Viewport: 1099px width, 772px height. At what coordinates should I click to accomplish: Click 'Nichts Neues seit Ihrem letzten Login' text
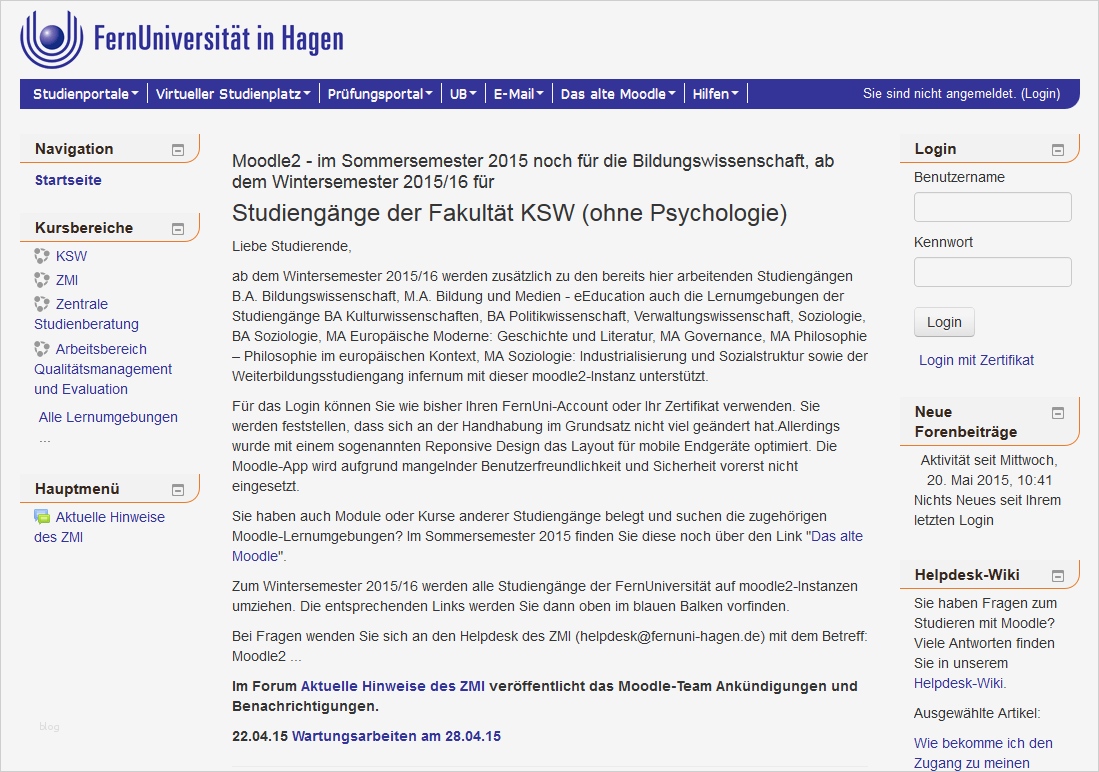(987, 510)
